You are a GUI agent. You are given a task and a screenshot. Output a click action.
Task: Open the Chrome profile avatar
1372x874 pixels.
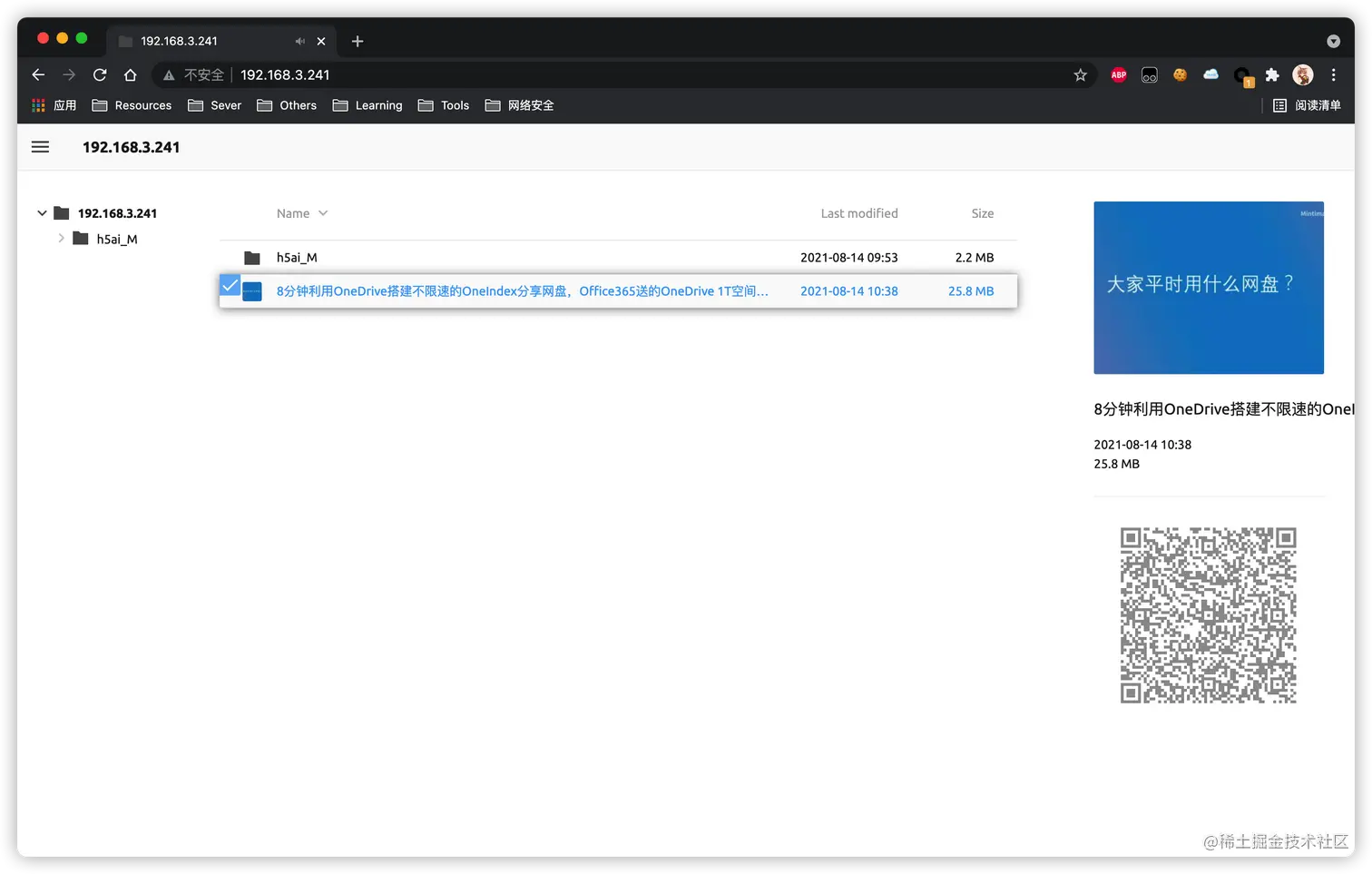point(1303,75)
